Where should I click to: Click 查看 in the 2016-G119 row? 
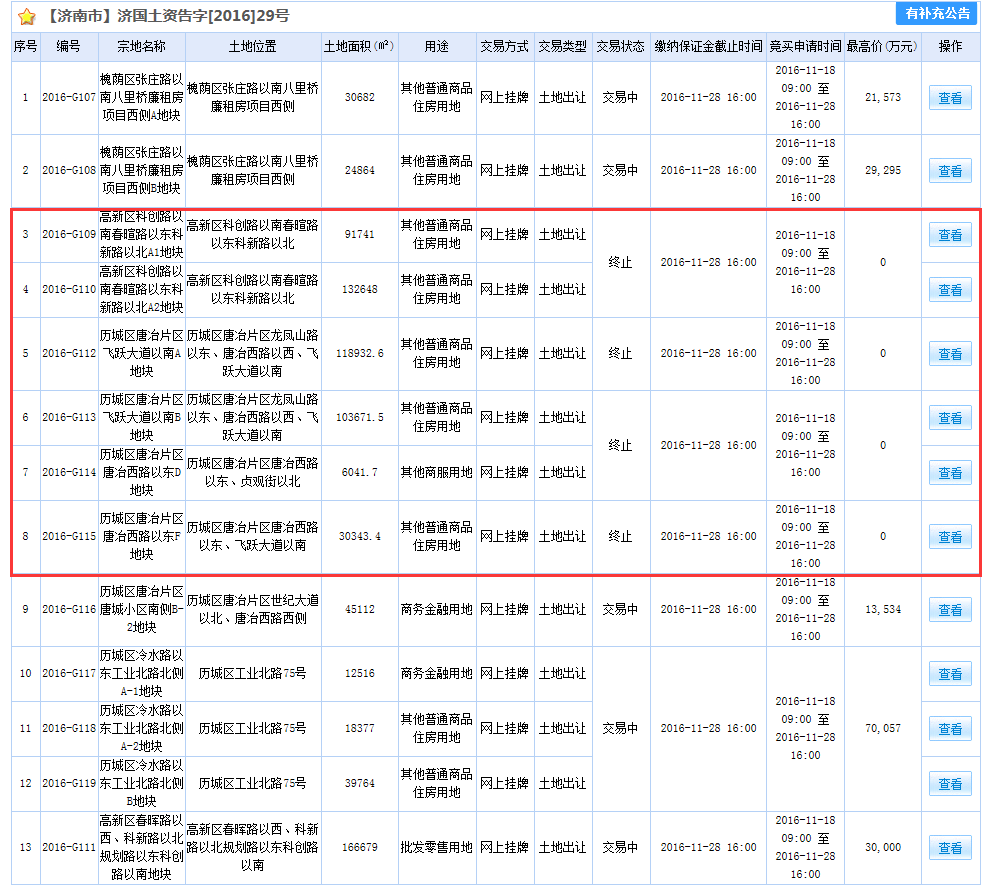(x=949, y=784)
